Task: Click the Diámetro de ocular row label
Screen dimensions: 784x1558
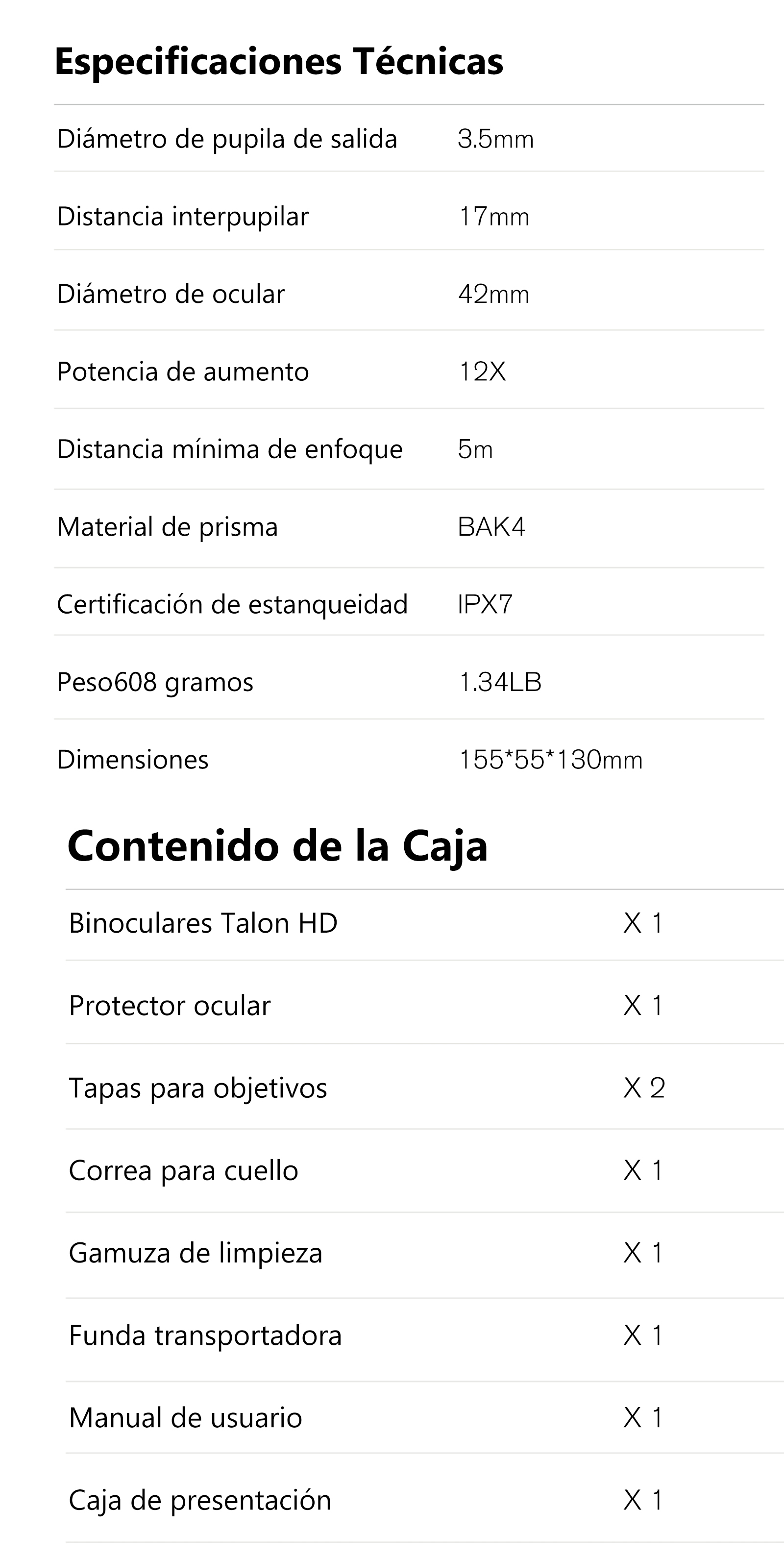Action: 171,295
